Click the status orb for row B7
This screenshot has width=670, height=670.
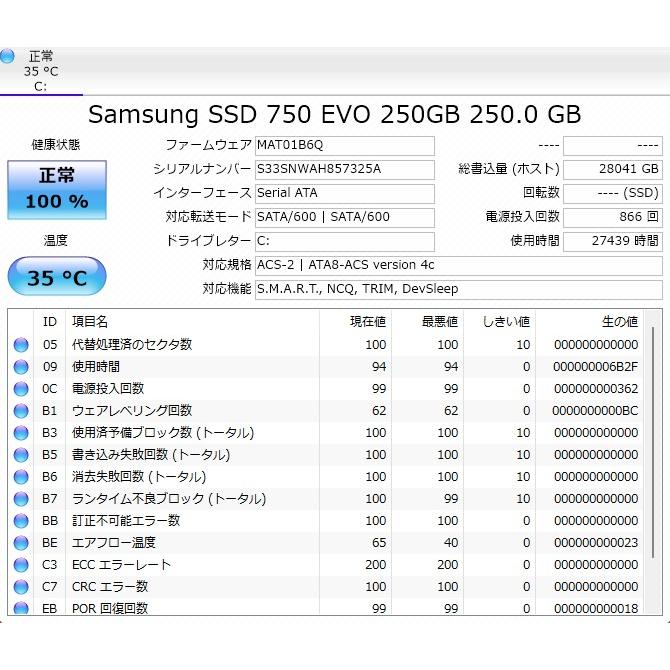coord(21,499)
